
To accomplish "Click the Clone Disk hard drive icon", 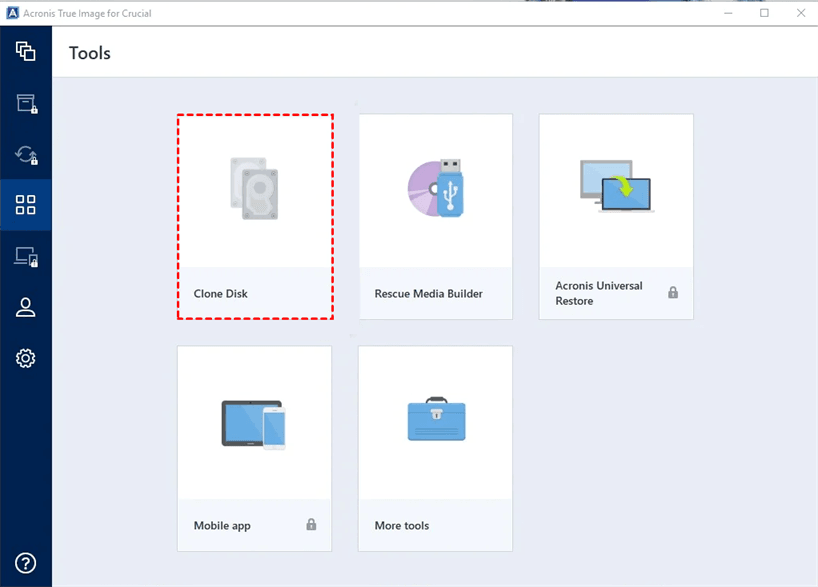I will pyautogui.click(x=254, y=188).
